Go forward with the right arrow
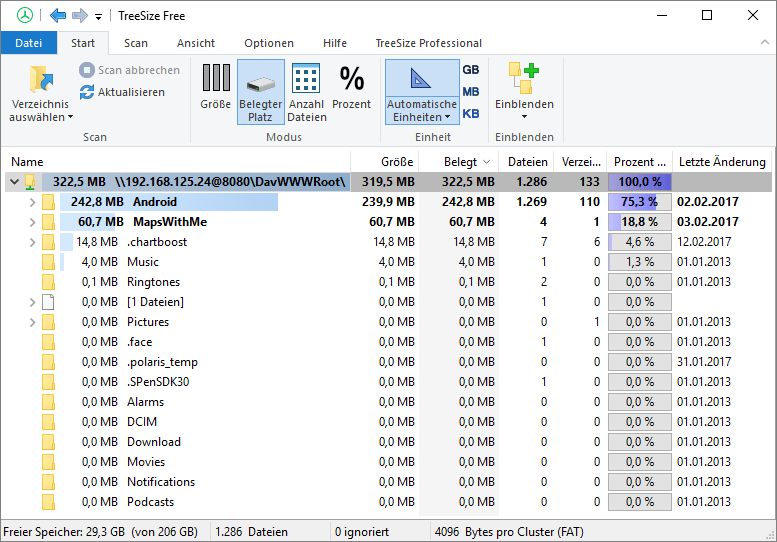The height and width of the screenshot is (542, 777). pyautogui.click(x=80, y=16)
